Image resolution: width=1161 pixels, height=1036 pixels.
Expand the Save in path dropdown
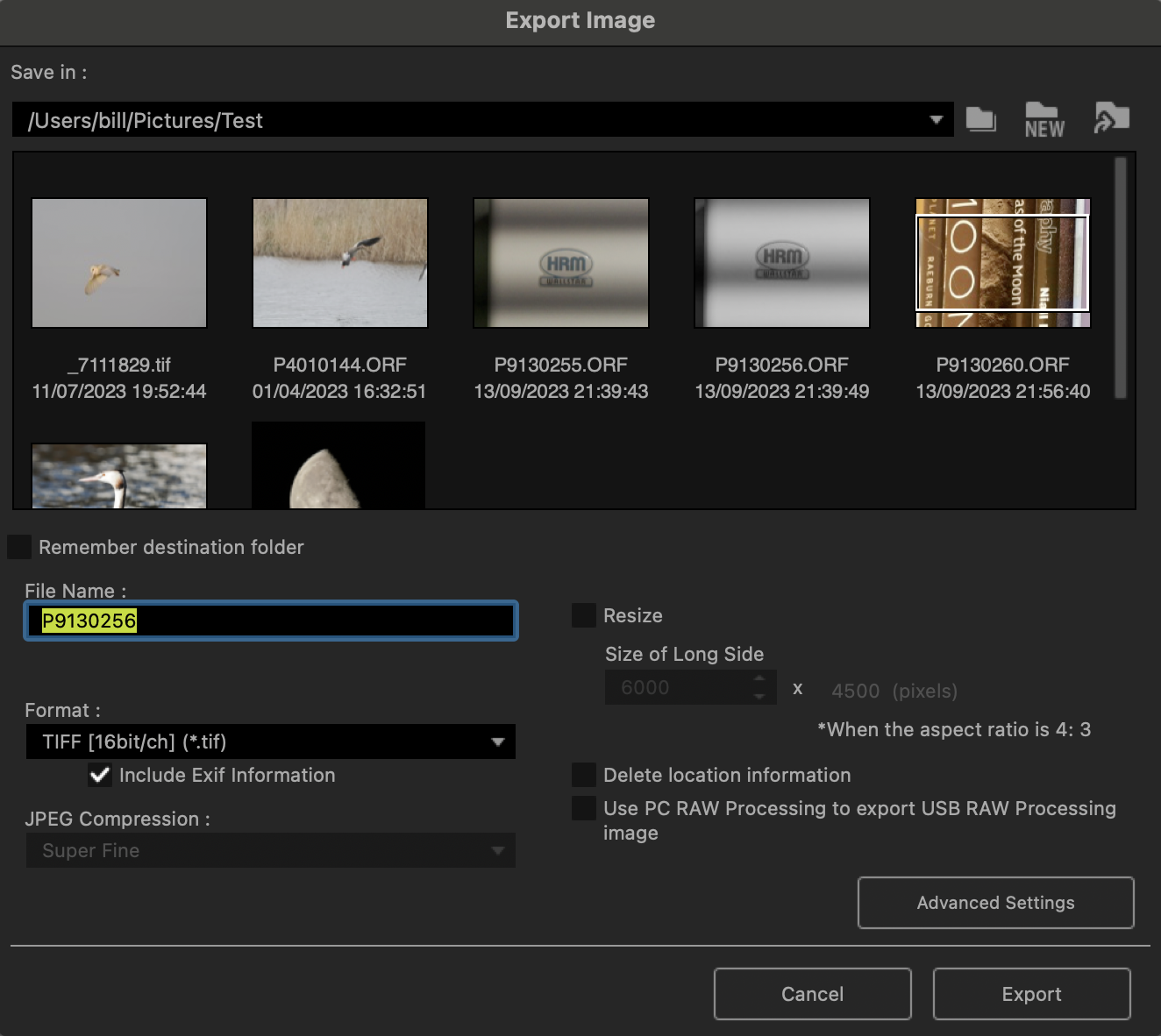tap(936, 120)
